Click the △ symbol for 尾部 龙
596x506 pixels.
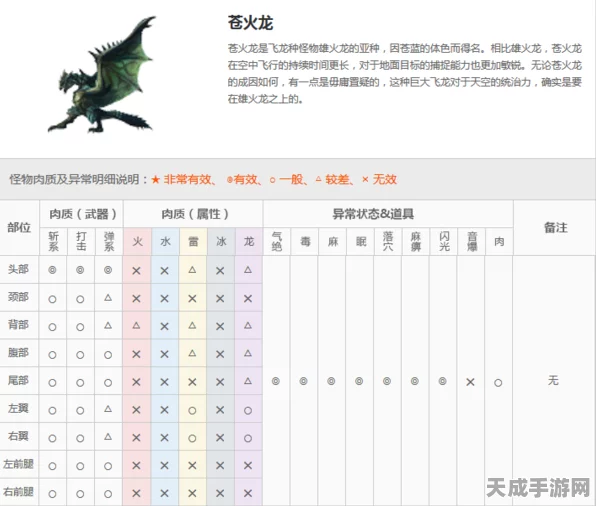(x=248, y=381)
